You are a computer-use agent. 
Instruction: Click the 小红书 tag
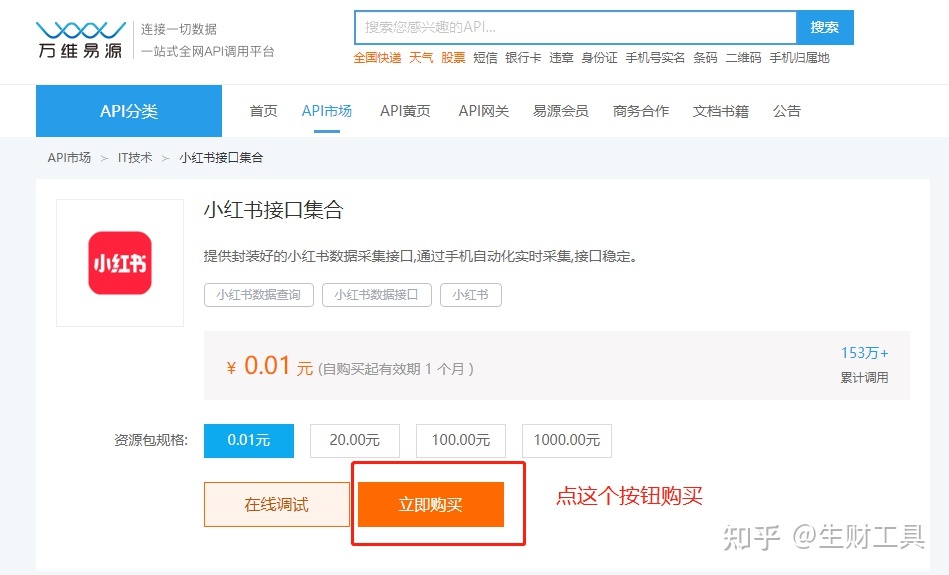(x=470, y=295)
